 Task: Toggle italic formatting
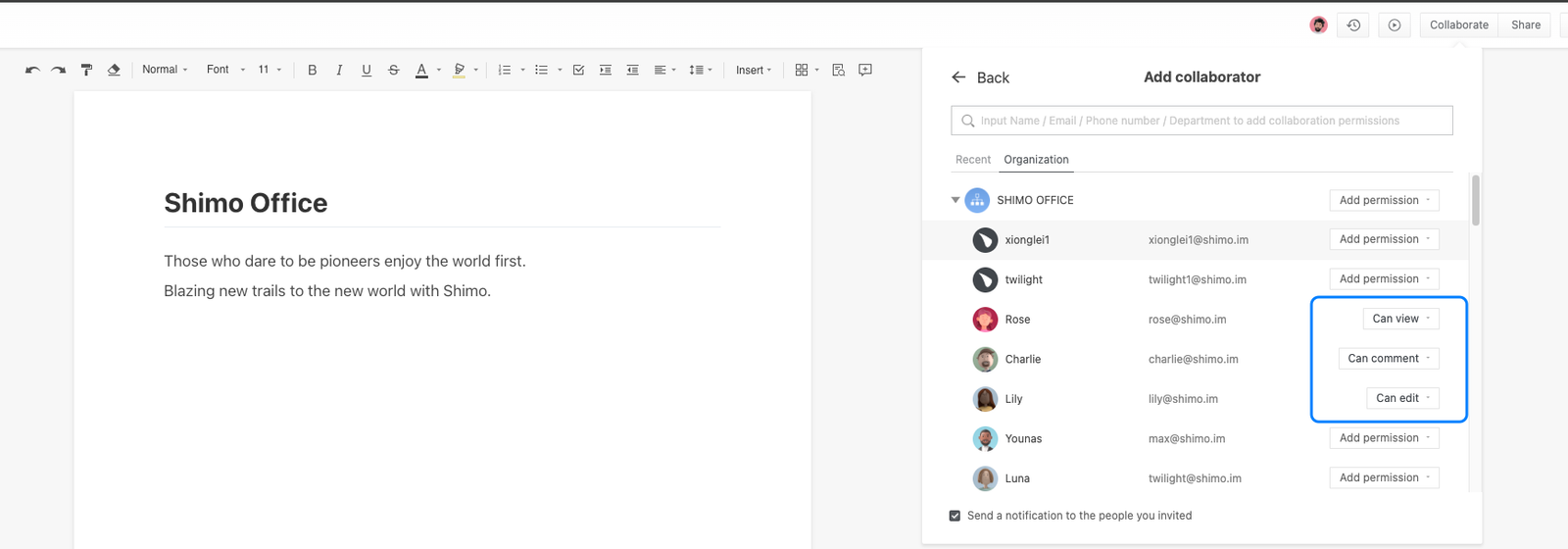(x=339, y=70)
